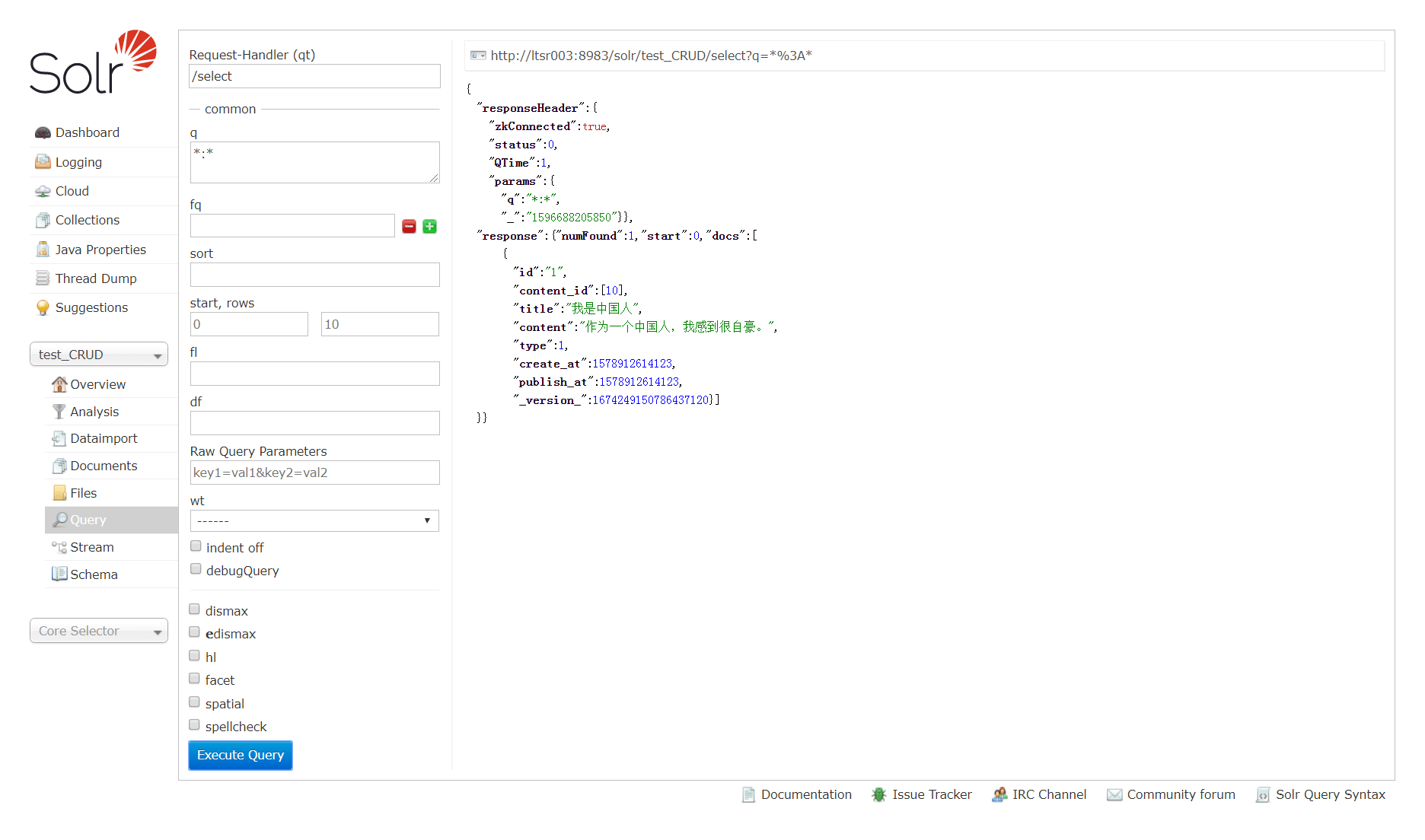Click the sort input field
Screen dimensions: 1425x840
click(x=314, y=275)
